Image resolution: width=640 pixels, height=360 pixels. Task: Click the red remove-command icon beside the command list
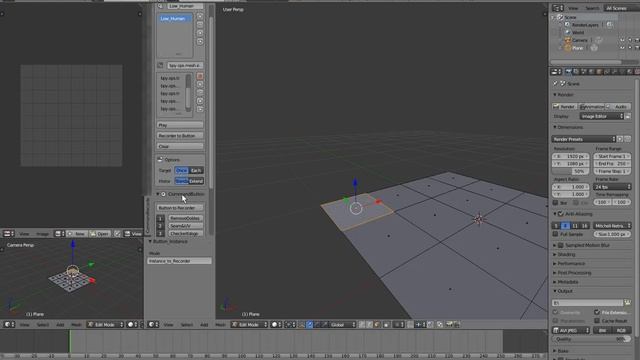pyautogui.click(x=200, y=76)
